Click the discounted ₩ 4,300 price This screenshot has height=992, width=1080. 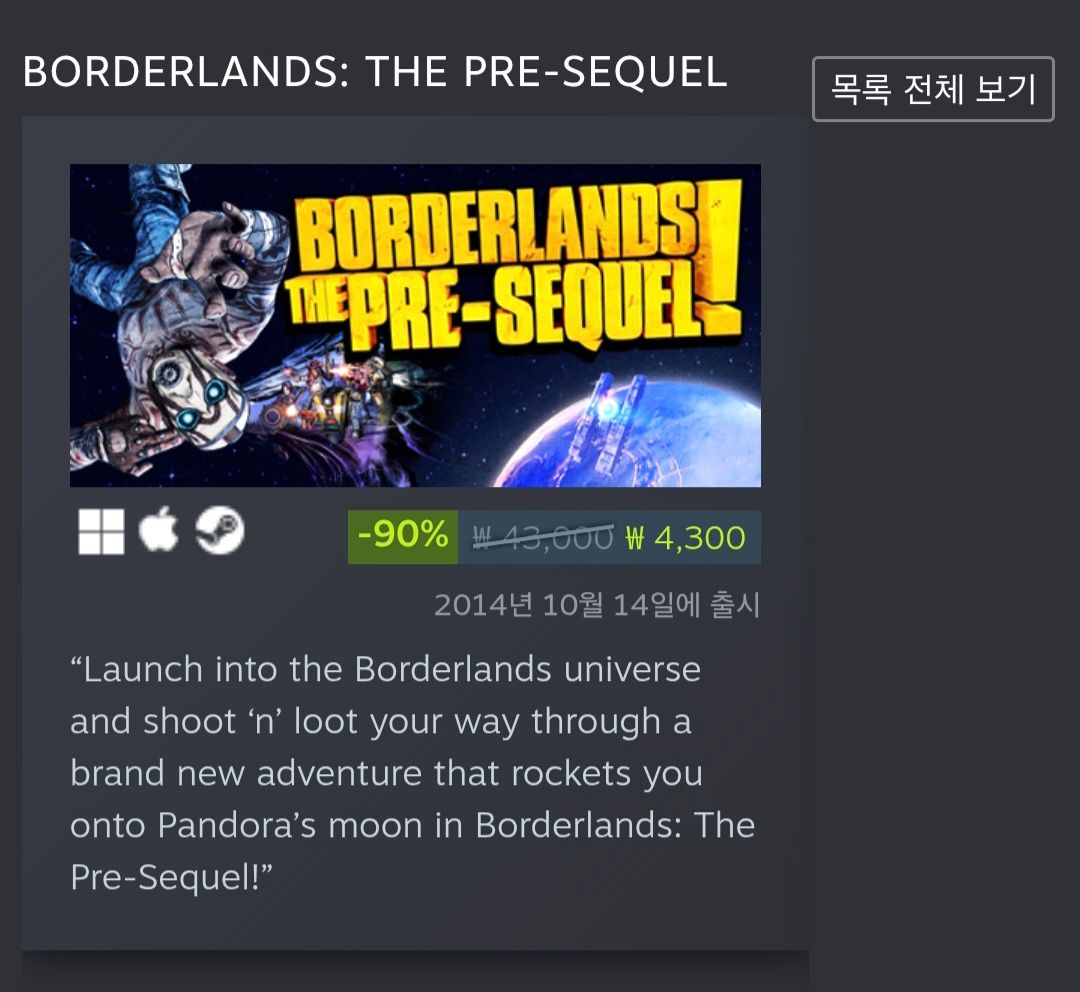686,538
